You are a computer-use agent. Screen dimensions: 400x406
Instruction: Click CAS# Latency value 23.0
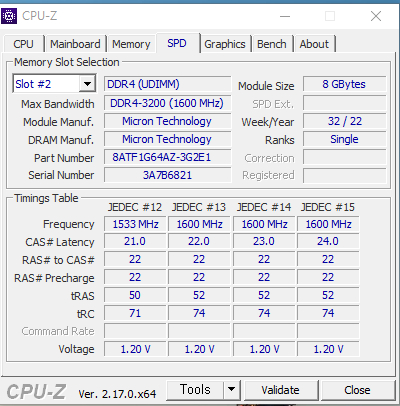tap(264, 241)
